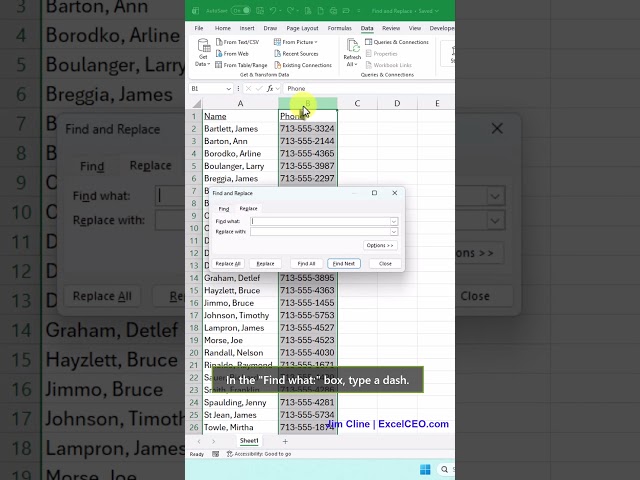
Task: Expand the 'Find and Replace - Saved' title dropdown
Action: [437, 11]
